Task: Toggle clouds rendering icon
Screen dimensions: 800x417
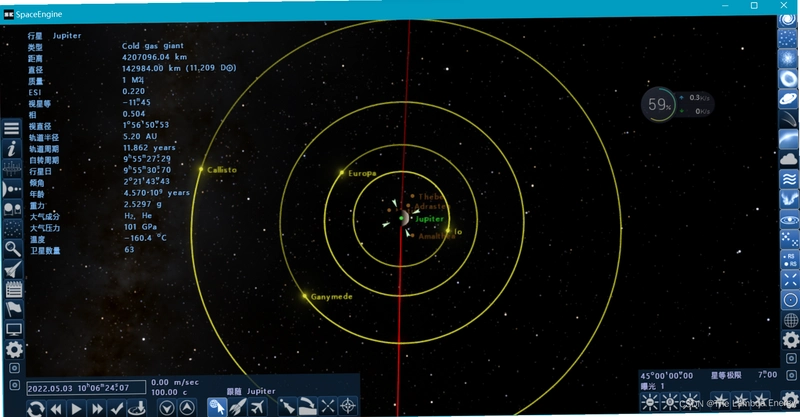Action: [788, 159]
